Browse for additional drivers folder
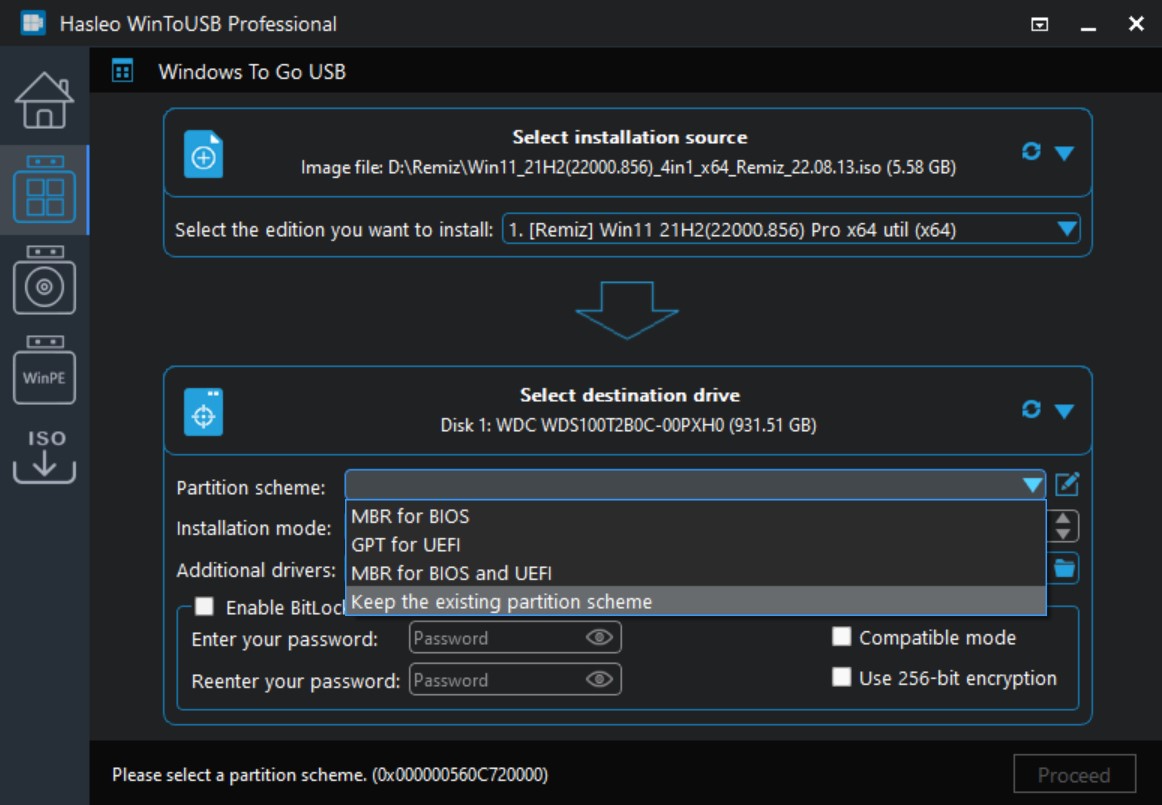 (x=1064, y=569)
